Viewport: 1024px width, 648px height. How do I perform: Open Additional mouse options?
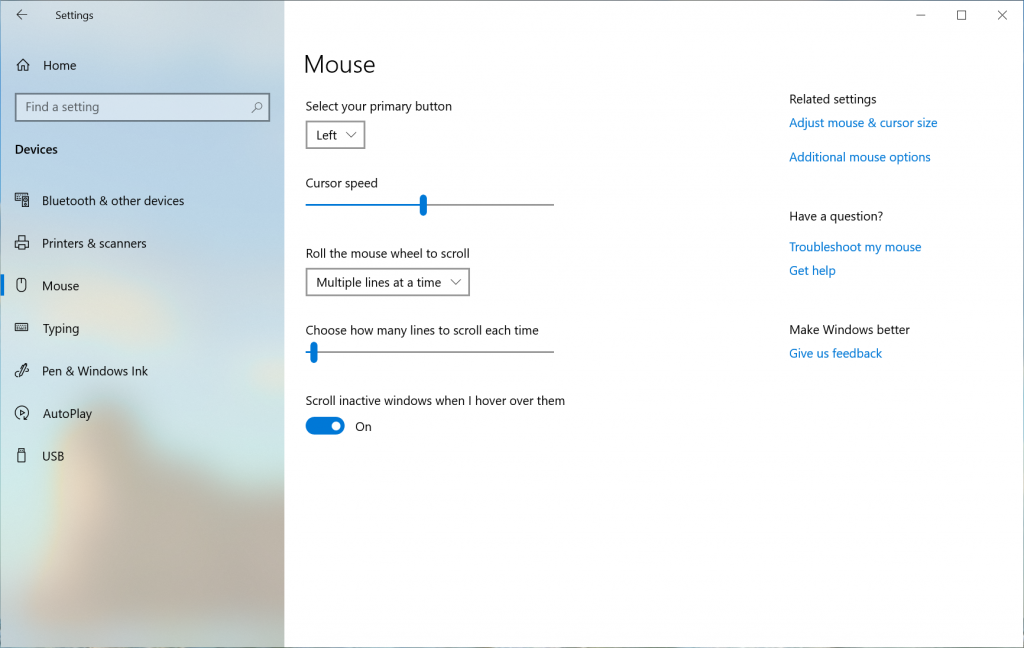click(x=859, y=157)
